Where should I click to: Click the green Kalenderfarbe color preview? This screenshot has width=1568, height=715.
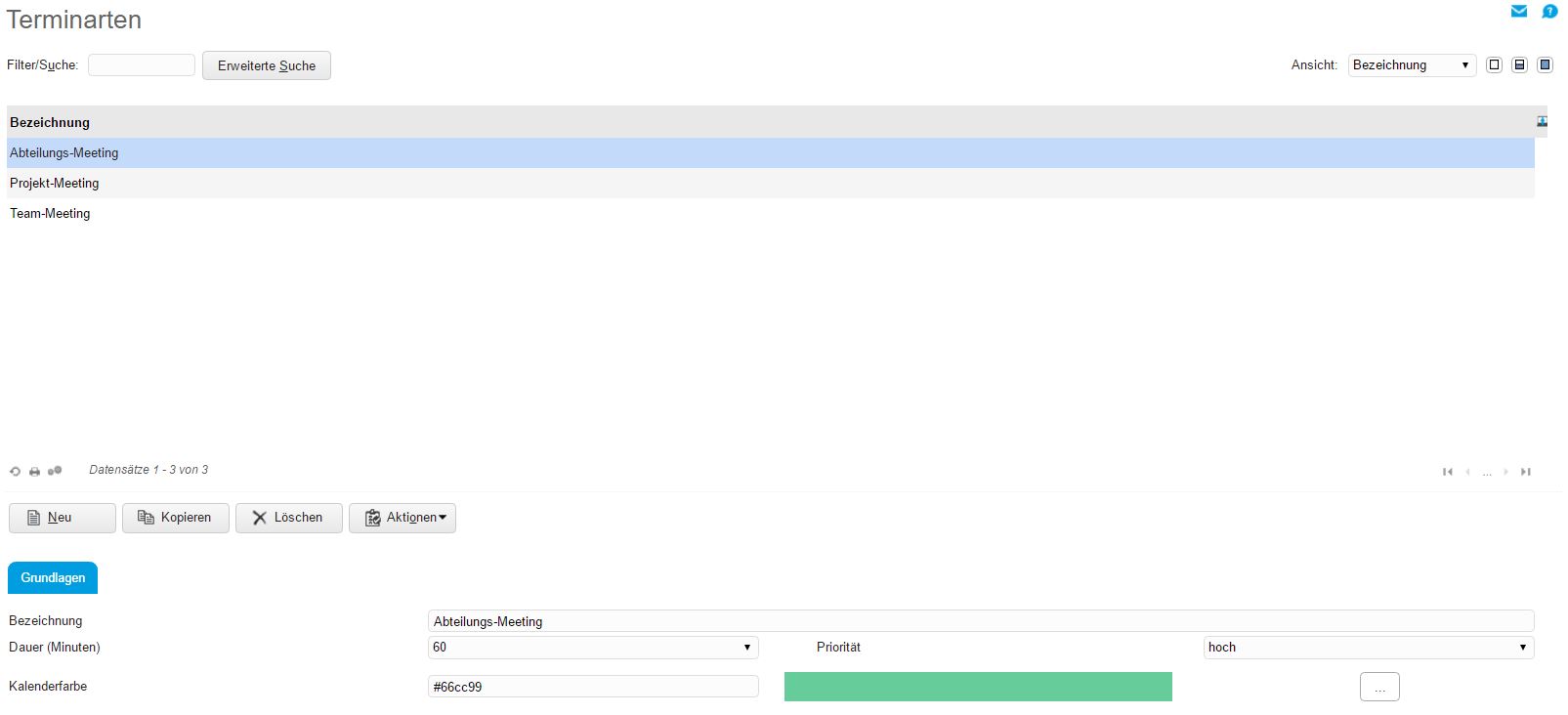click(978, 687)
